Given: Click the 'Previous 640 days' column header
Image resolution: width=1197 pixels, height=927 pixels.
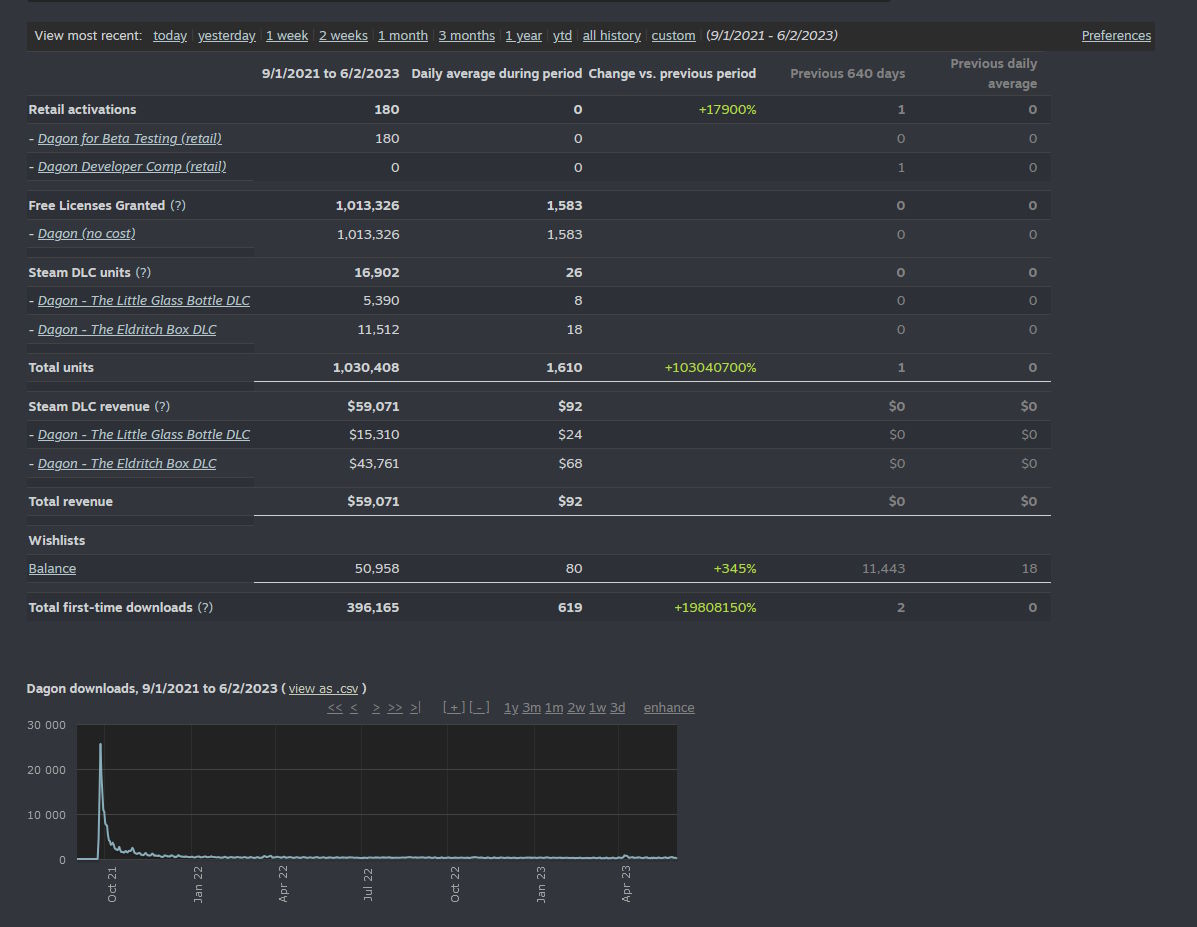Looking at the screenshot, I should (x=847, y=74).
